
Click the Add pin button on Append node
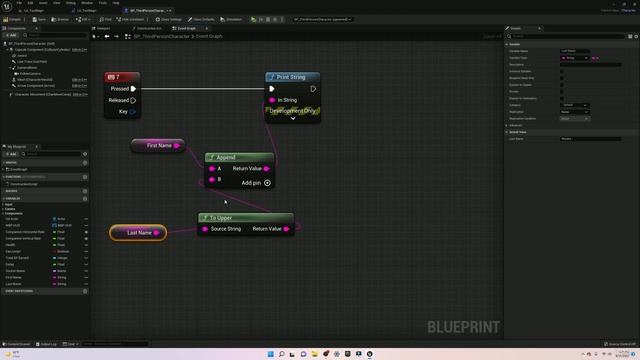coord(267,183)
